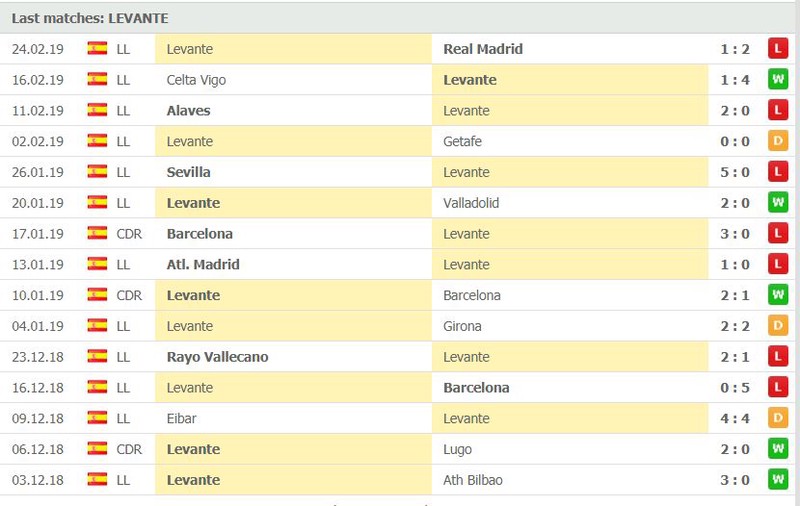Screen dimensions: 800x506
Task: Click the Spain flag next to Sevilla match
Action: 97,172
